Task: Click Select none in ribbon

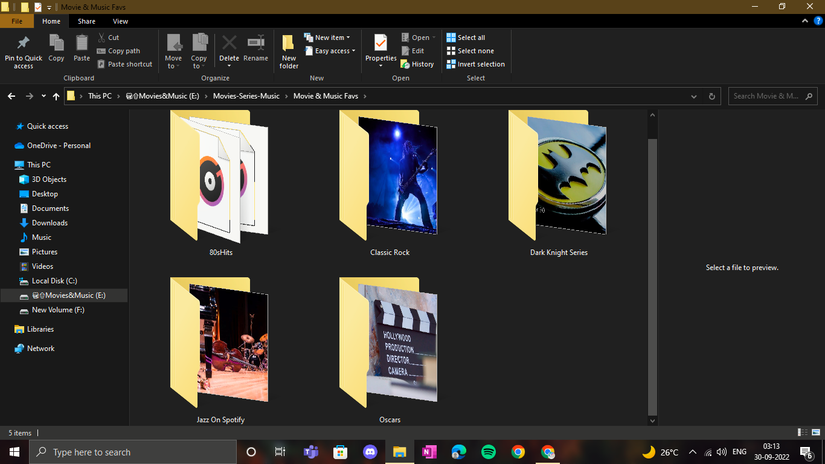Action: click(470, 51)
